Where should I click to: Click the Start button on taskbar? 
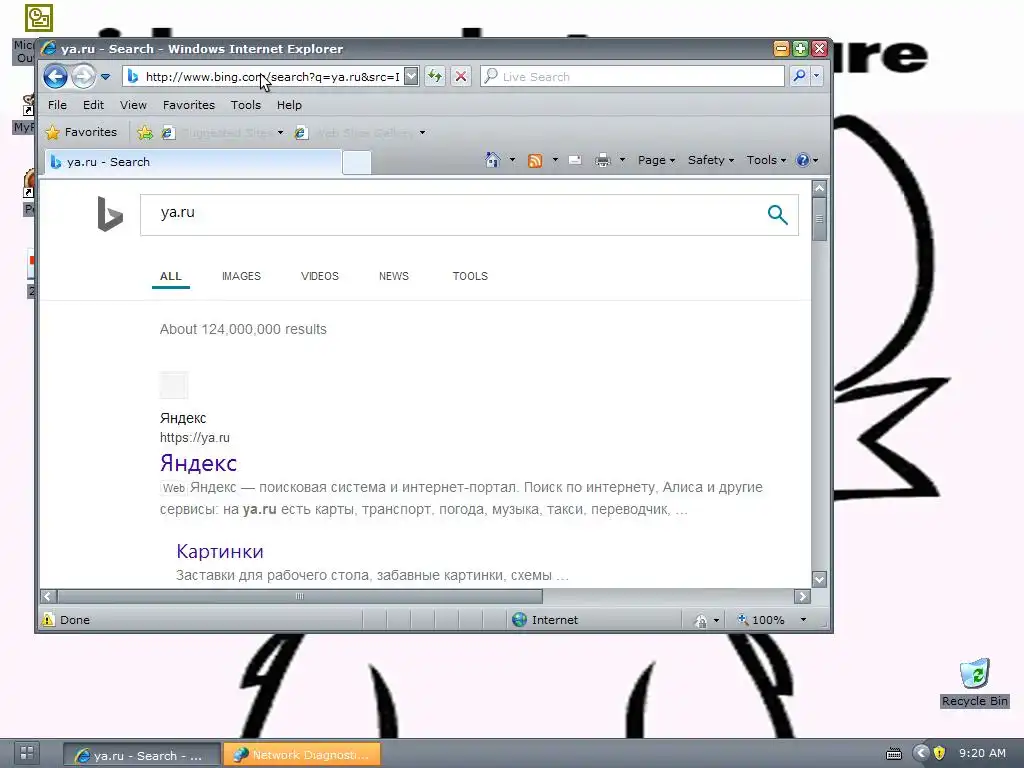coord(27,753)
